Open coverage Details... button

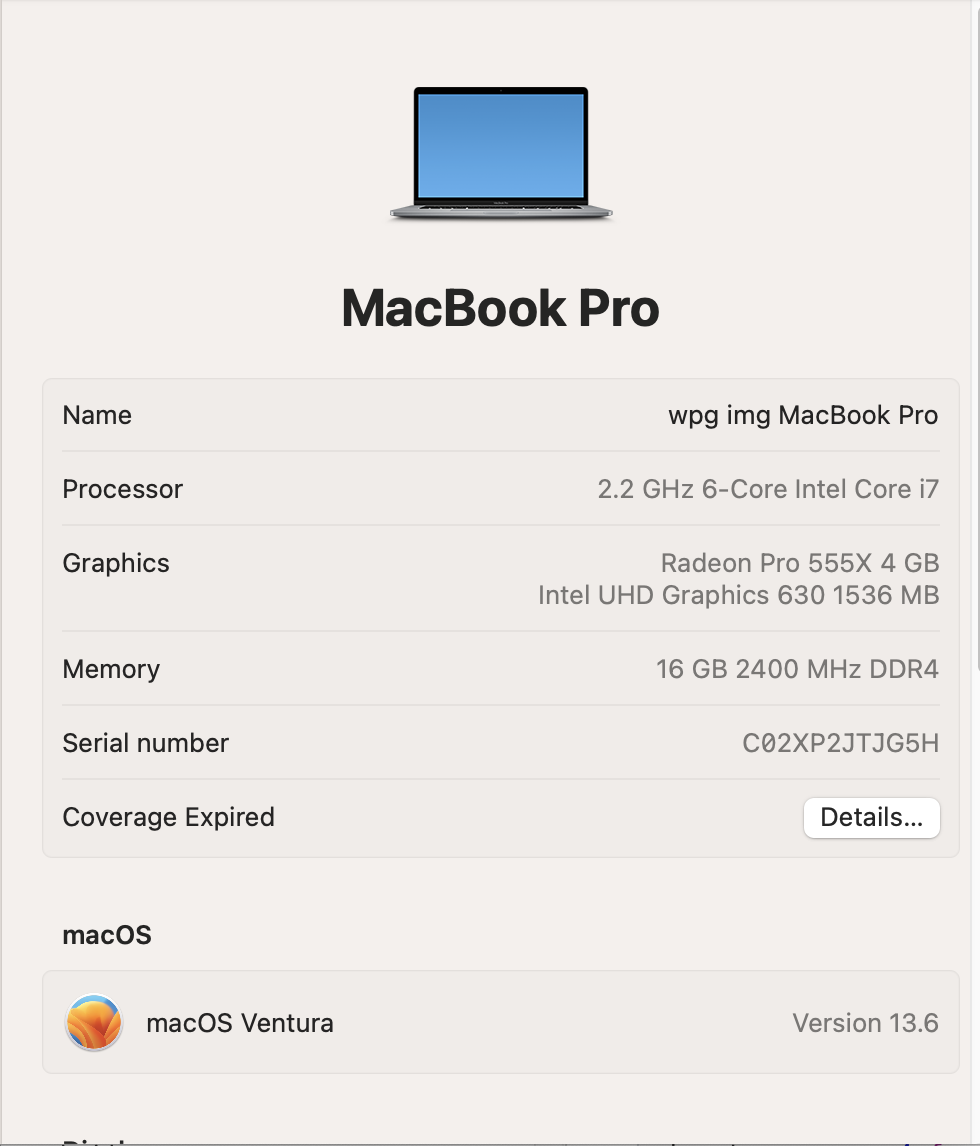tap(871, 817)
